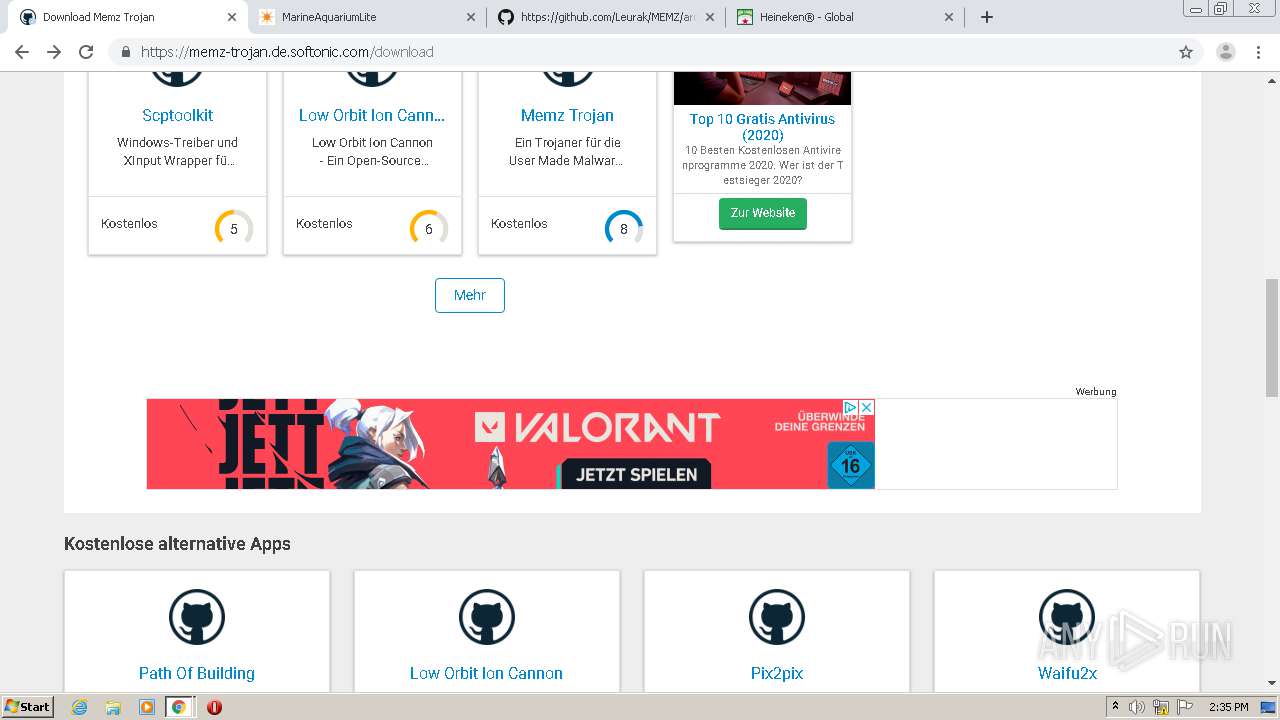Click Kostenlose alternative Apps heading
This screenshot has height=720, width=1280.
click(x=177, y=544)
